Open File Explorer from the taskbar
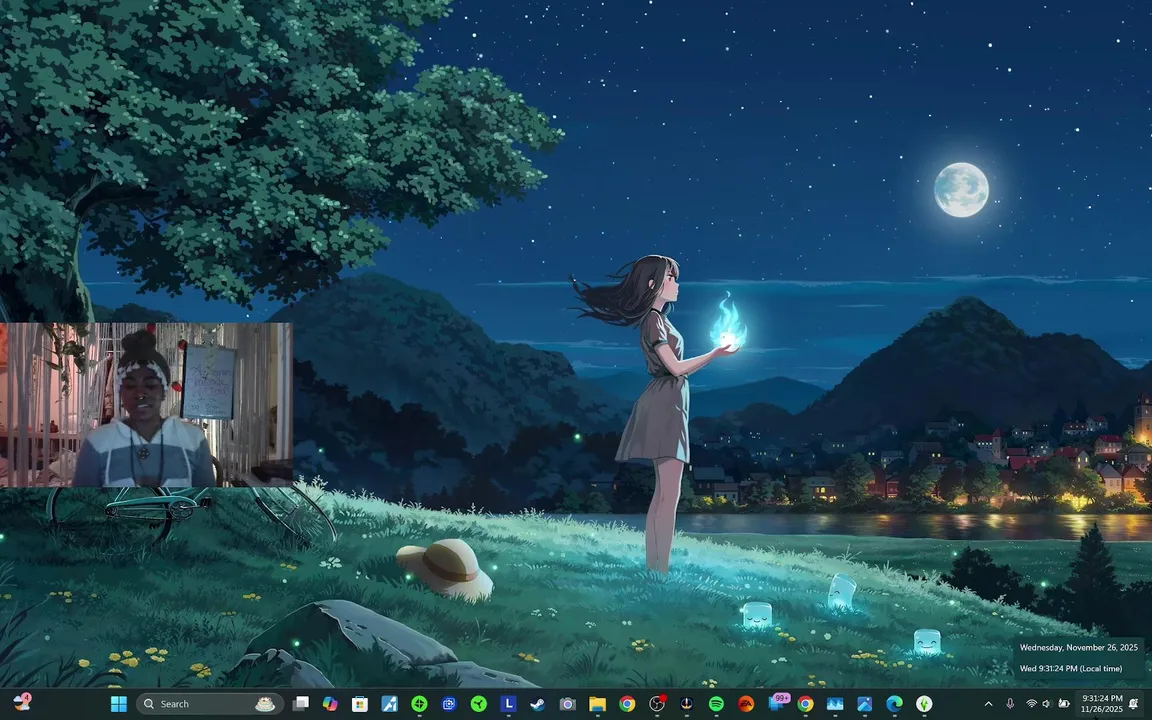 click(x=597, y=704)
